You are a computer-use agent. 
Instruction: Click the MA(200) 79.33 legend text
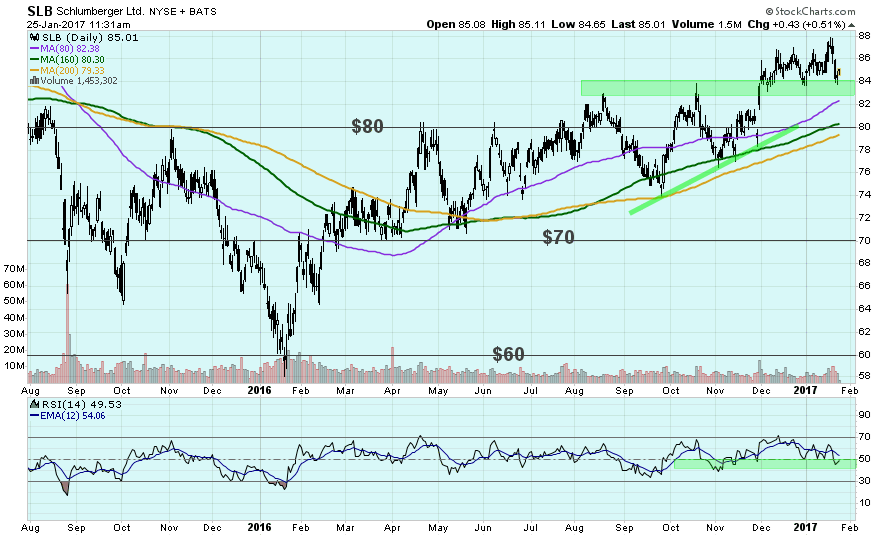coord(72,71)
